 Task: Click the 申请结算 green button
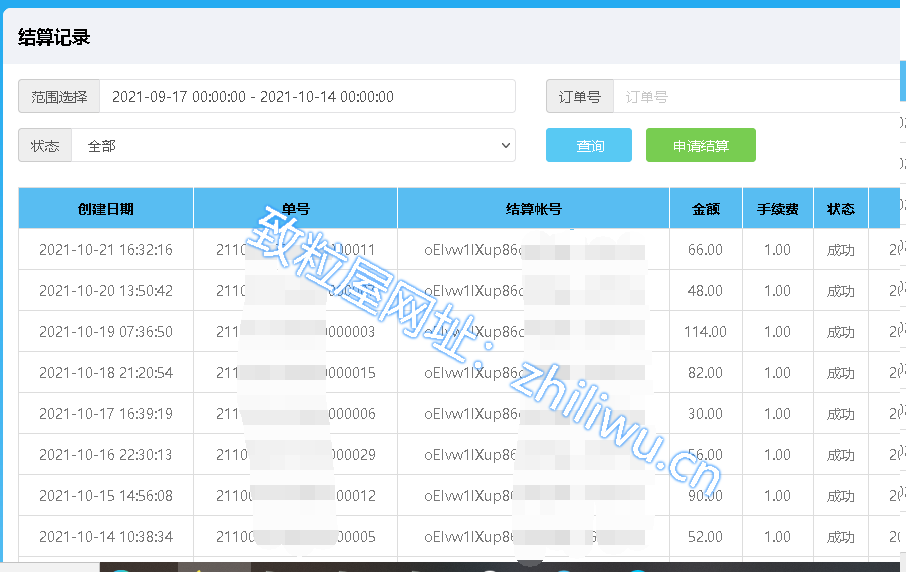(x=700, y=145)
